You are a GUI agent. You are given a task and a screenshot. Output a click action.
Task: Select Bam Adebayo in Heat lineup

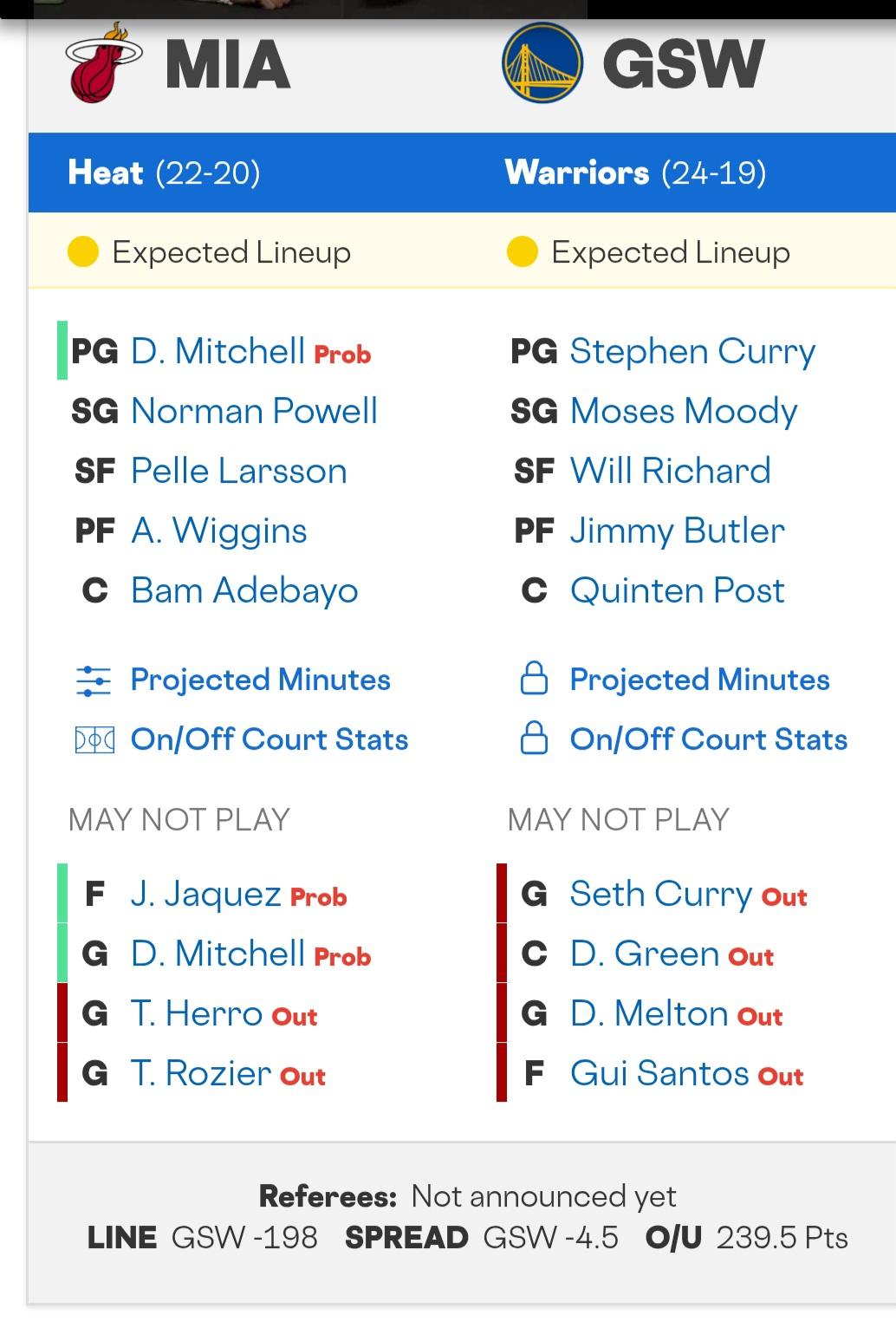tap(244, 591)
